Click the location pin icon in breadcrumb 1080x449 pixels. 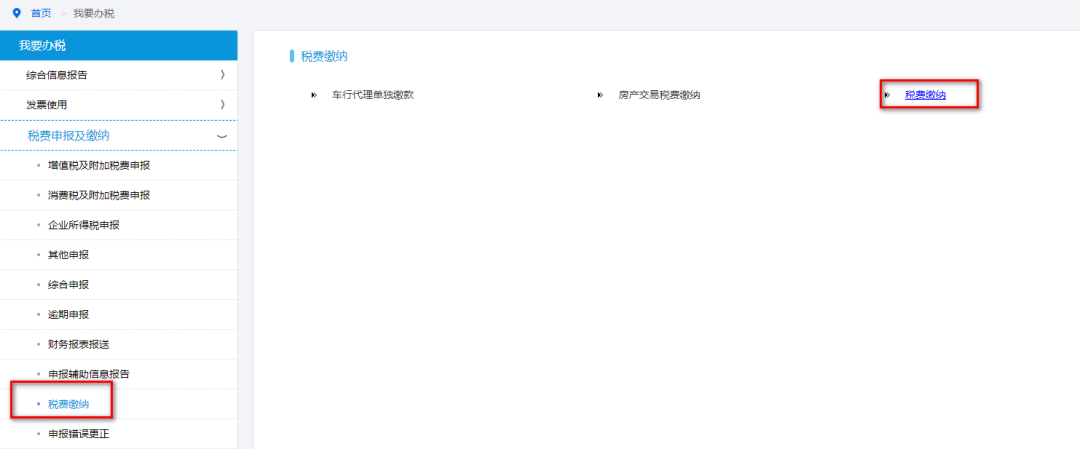[17, 13]
